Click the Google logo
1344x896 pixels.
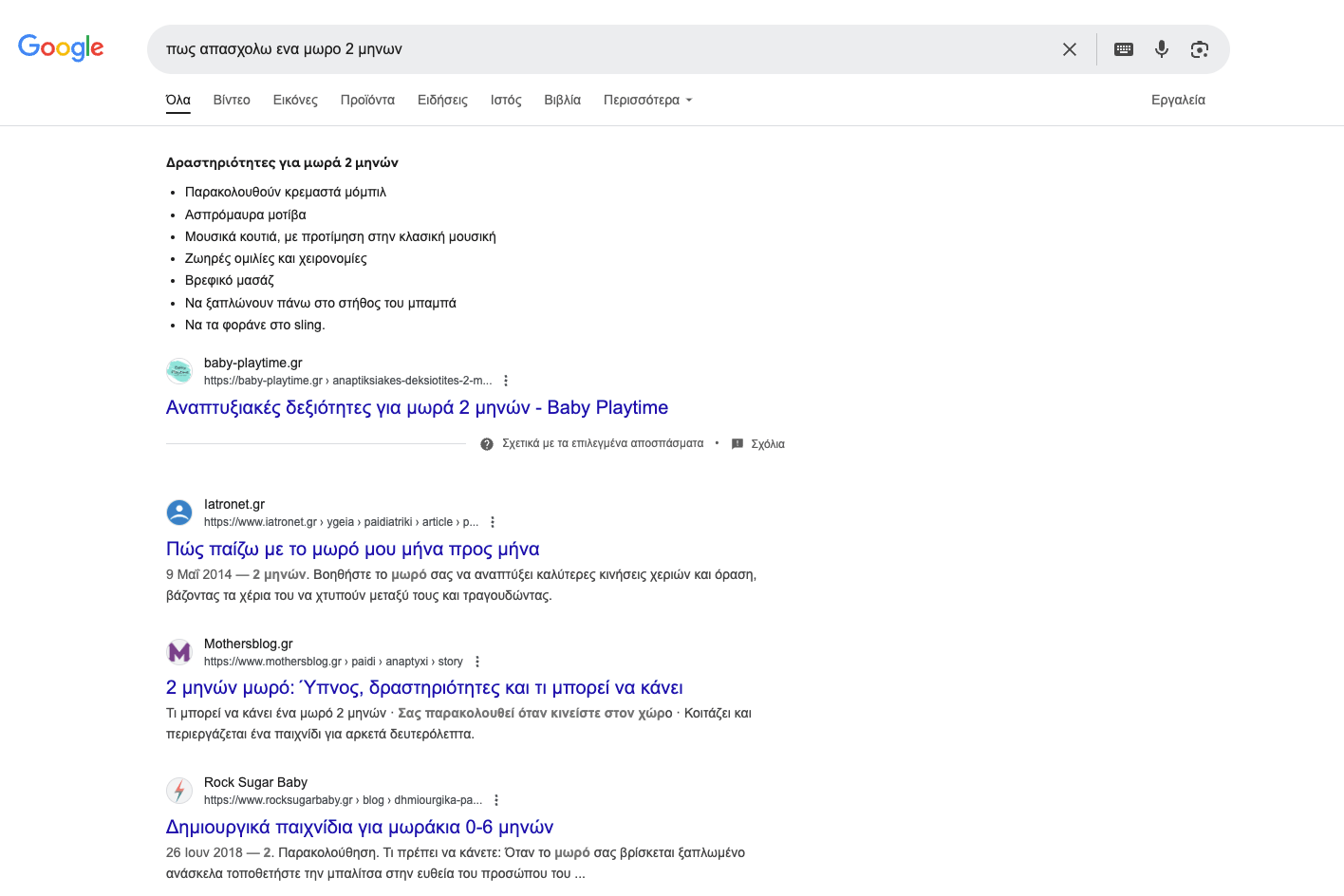pyautogui.click(x=61, y=47)
